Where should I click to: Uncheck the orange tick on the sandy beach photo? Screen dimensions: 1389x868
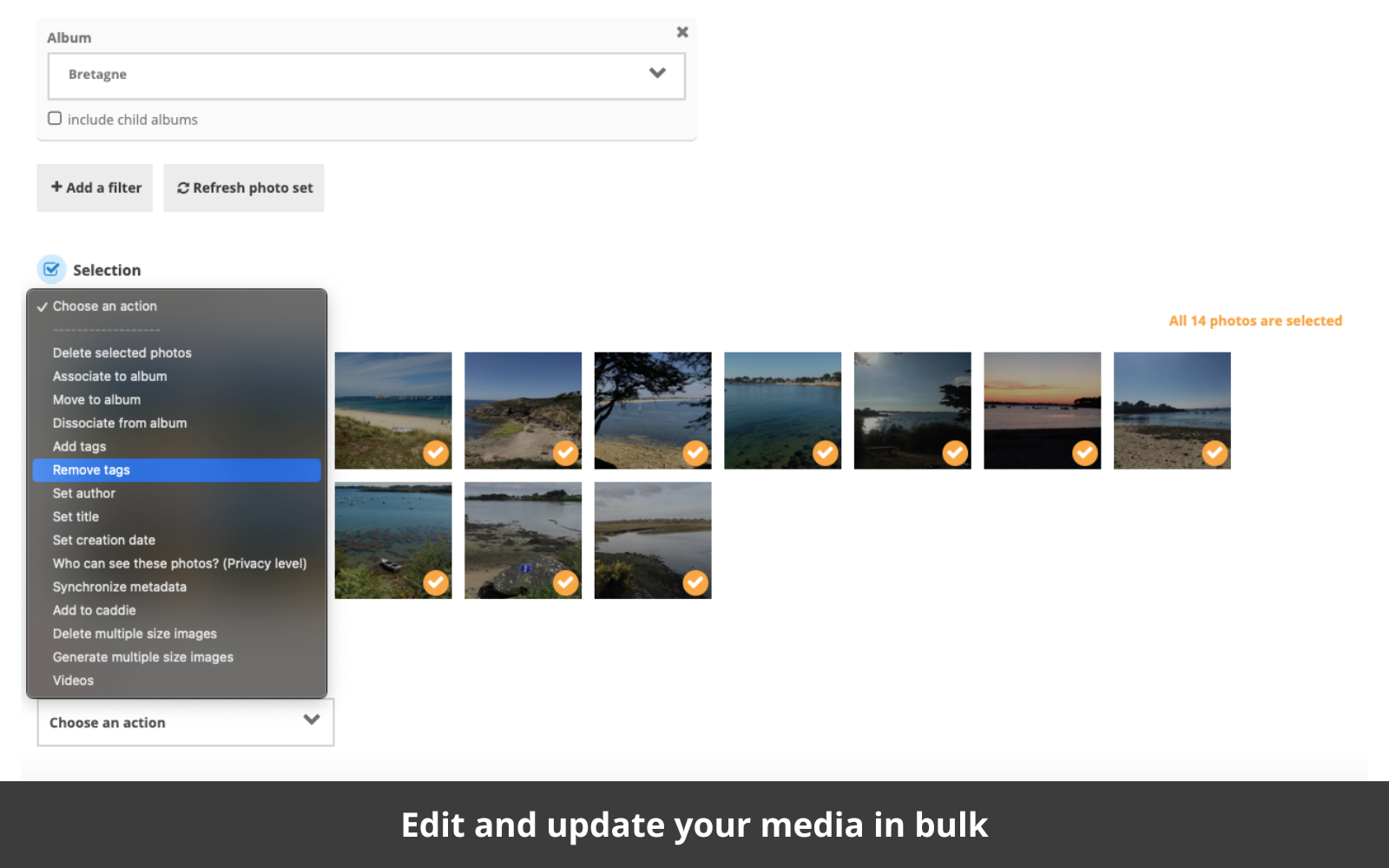click(436, 453)
